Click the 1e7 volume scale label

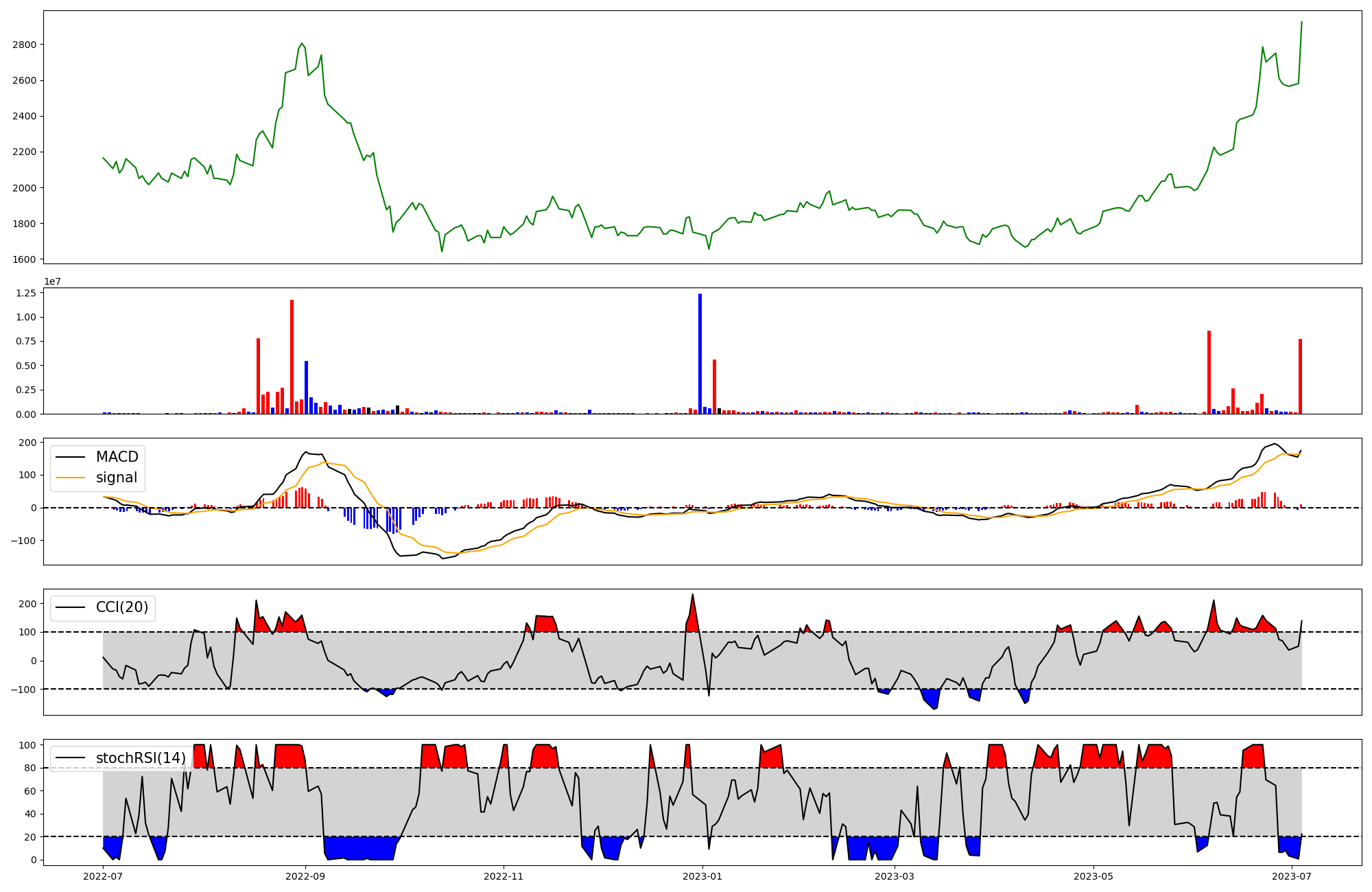[x=53, y=281]
